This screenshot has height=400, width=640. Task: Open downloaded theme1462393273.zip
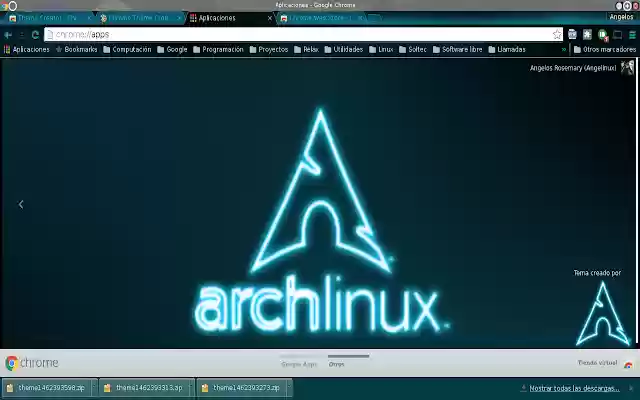click(241, 388)
